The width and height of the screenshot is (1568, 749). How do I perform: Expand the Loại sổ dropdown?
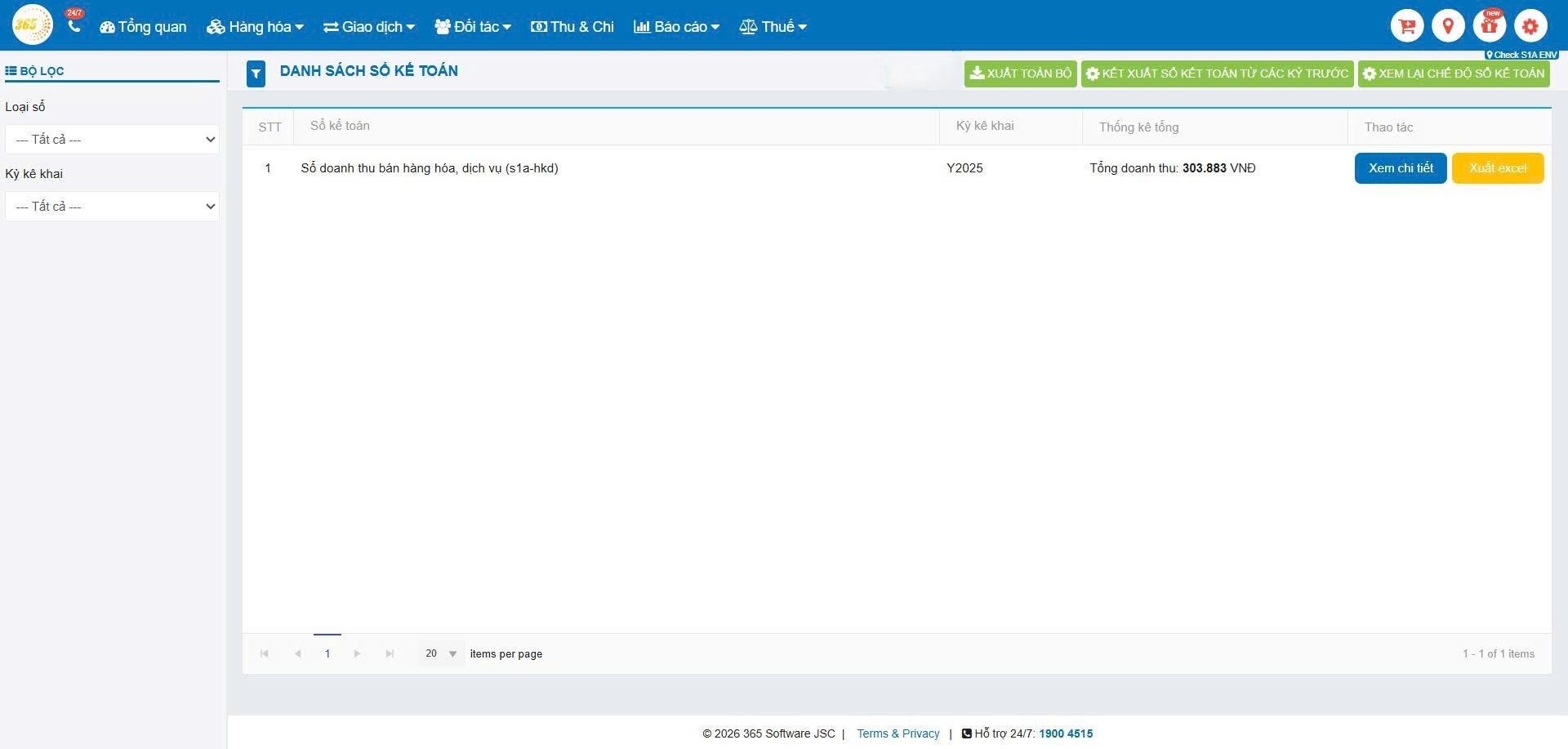112,140
